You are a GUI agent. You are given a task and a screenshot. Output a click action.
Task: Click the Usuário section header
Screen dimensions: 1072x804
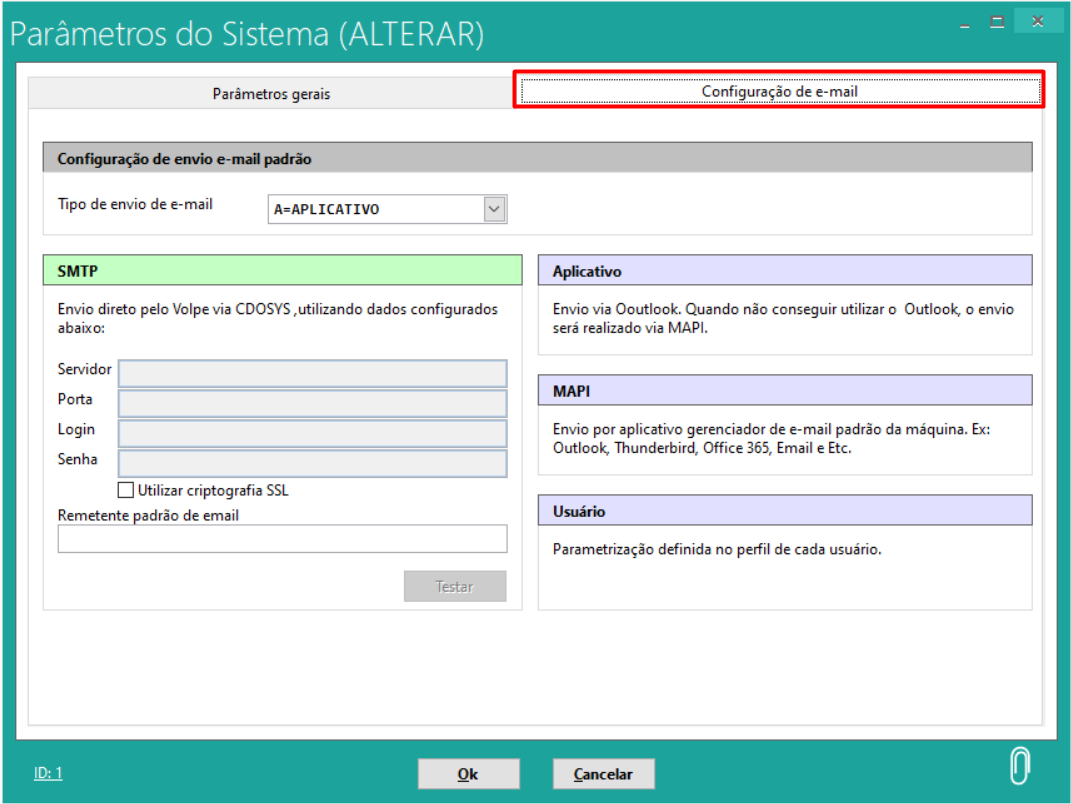[x=784, y=511]
